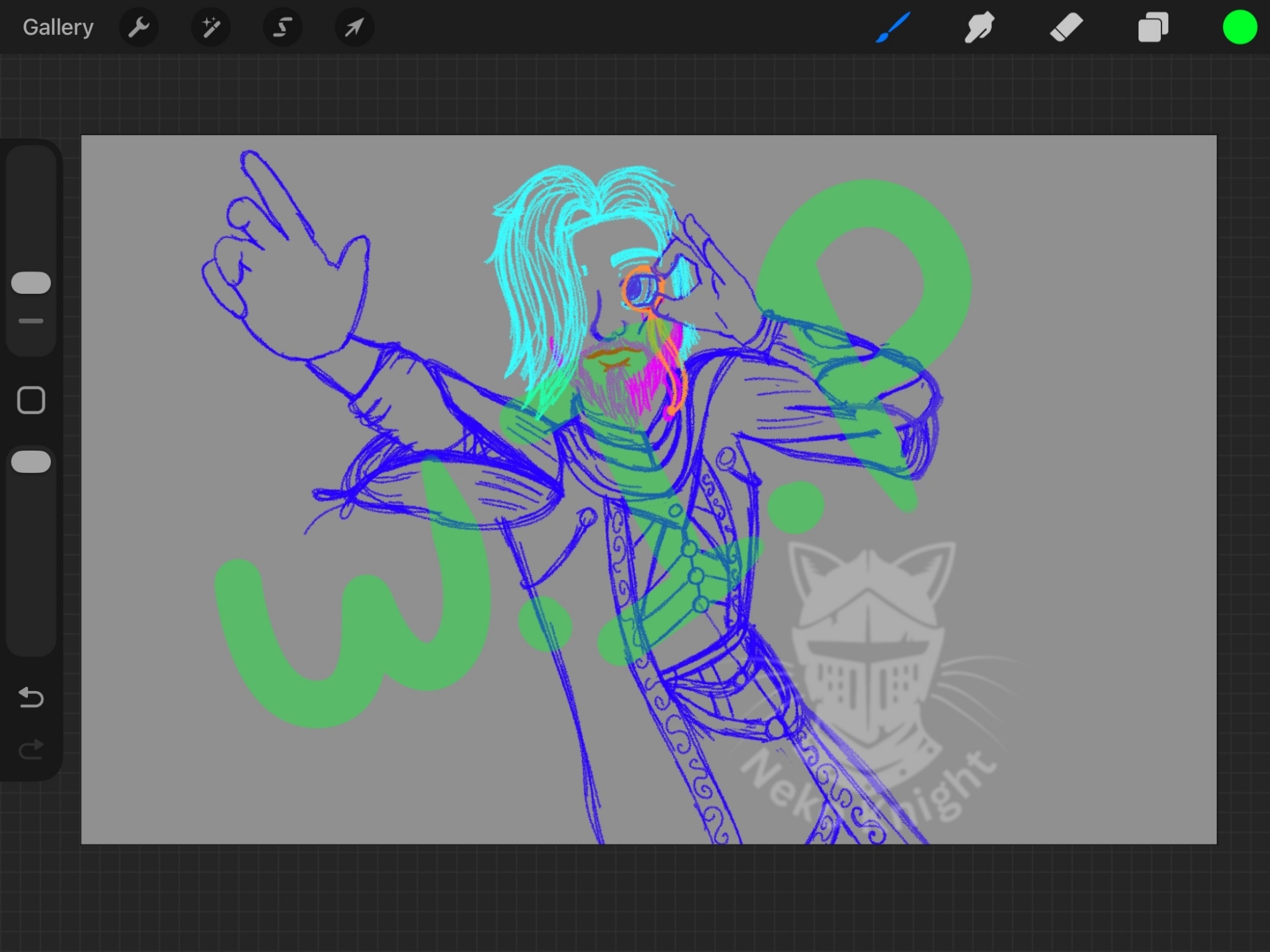
Task: Tap the saved size notch under the size handle
Action: coord(31,321)
